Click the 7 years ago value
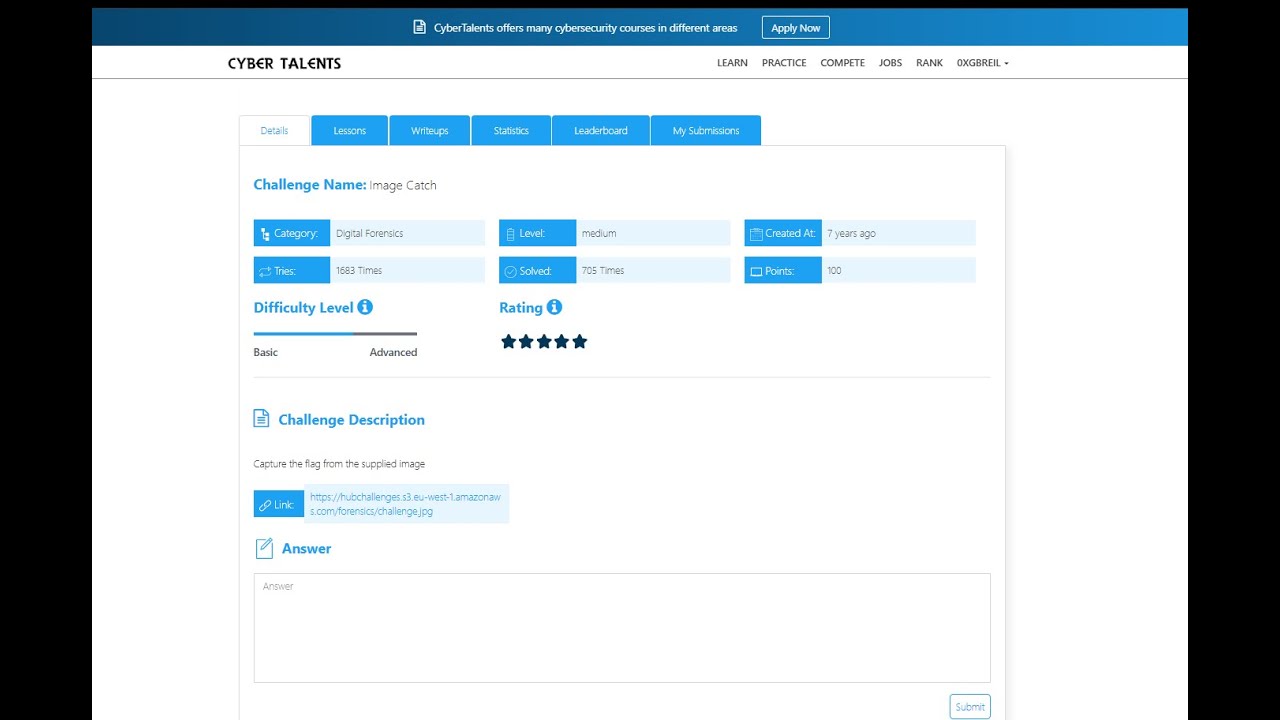The image size is (1280, 720). click(851, 234)
